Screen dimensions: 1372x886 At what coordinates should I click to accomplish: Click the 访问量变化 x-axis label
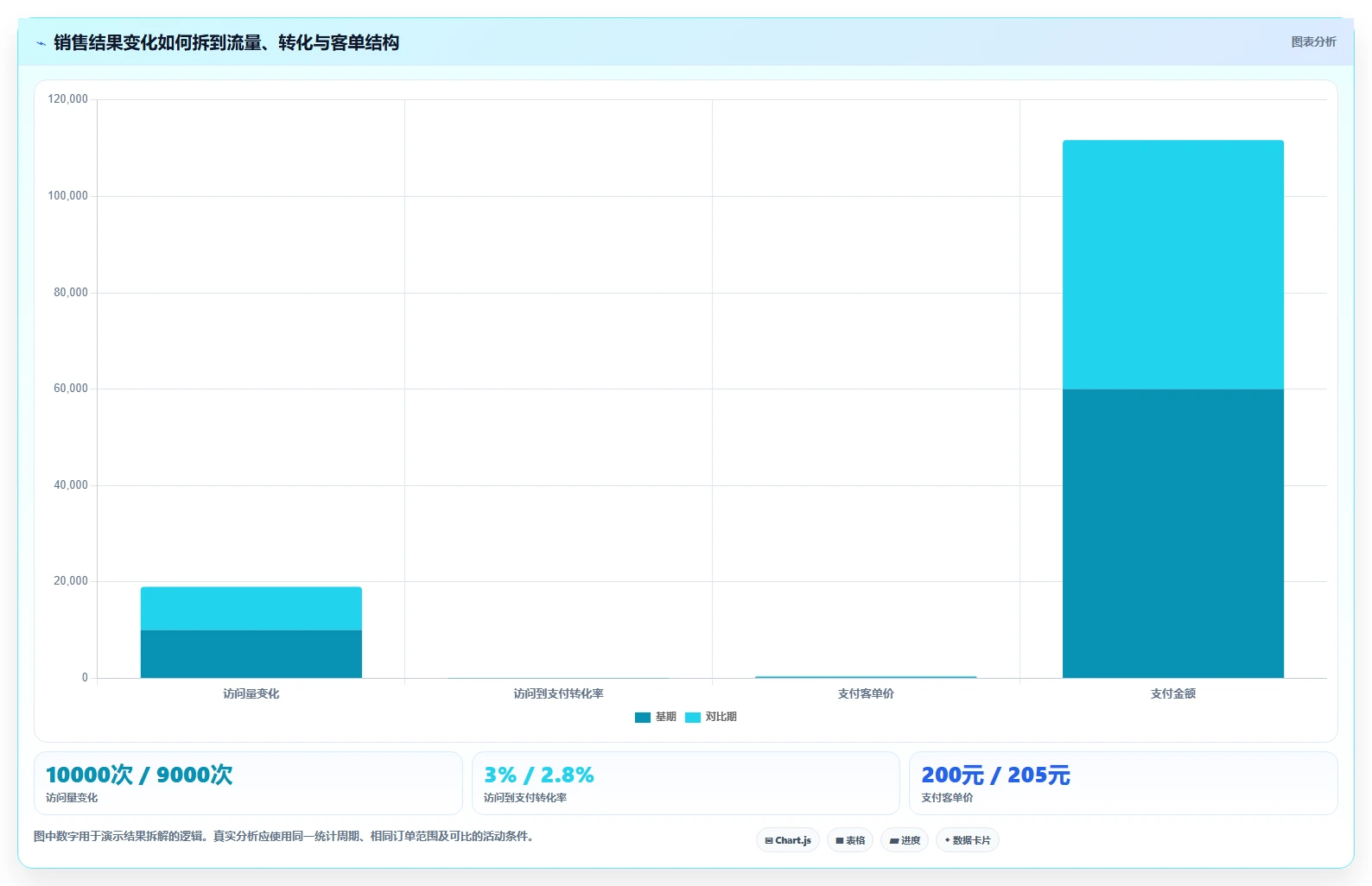251,693
